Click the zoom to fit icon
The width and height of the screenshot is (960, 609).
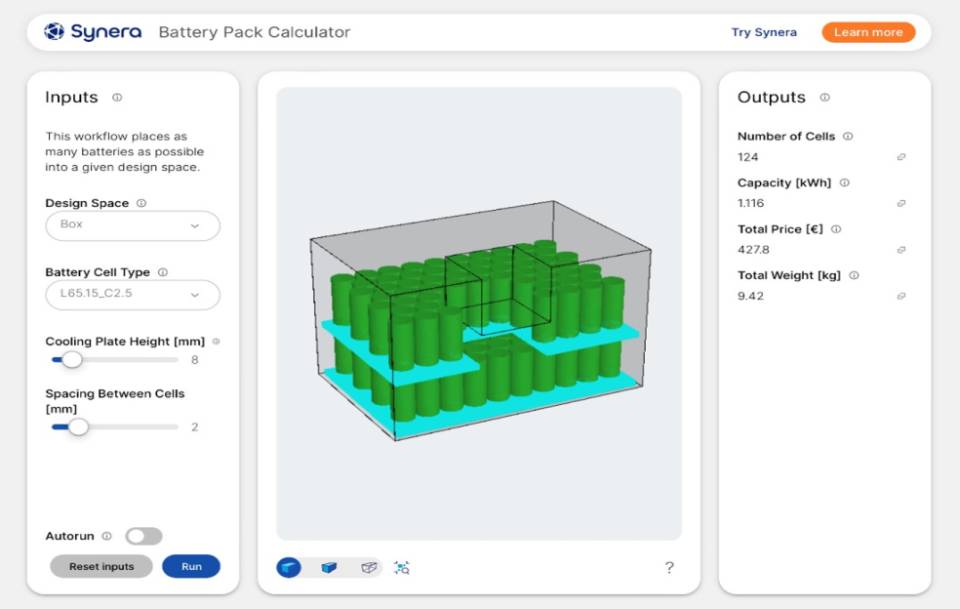tap(402, 568)
